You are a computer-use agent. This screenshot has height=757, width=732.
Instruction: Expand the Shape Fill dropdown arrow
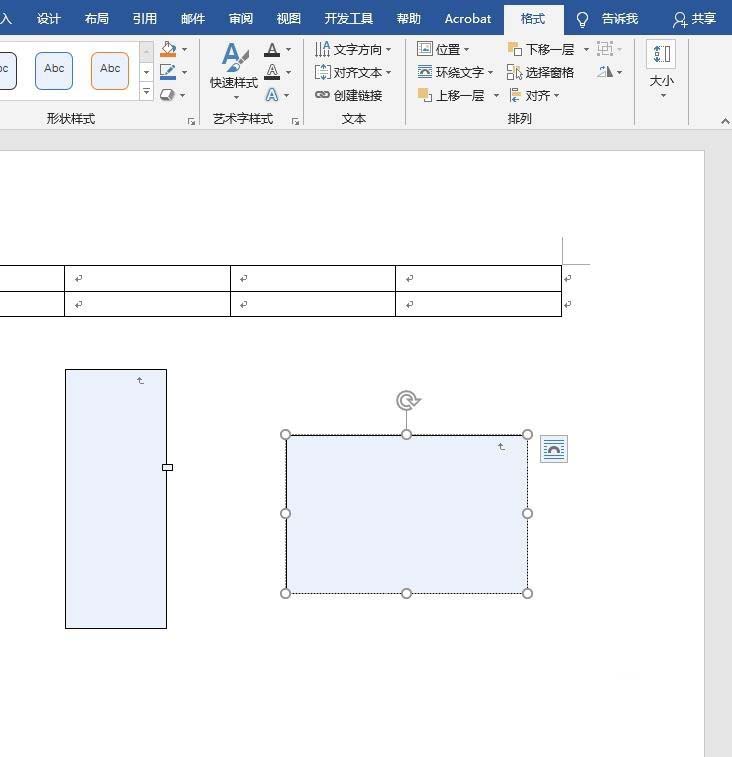(x=184, y=49)
